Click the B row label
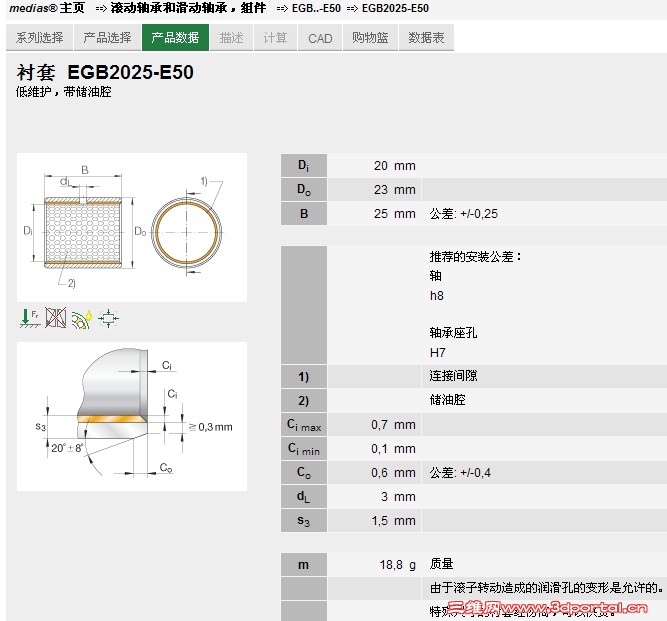 (304, 214)
